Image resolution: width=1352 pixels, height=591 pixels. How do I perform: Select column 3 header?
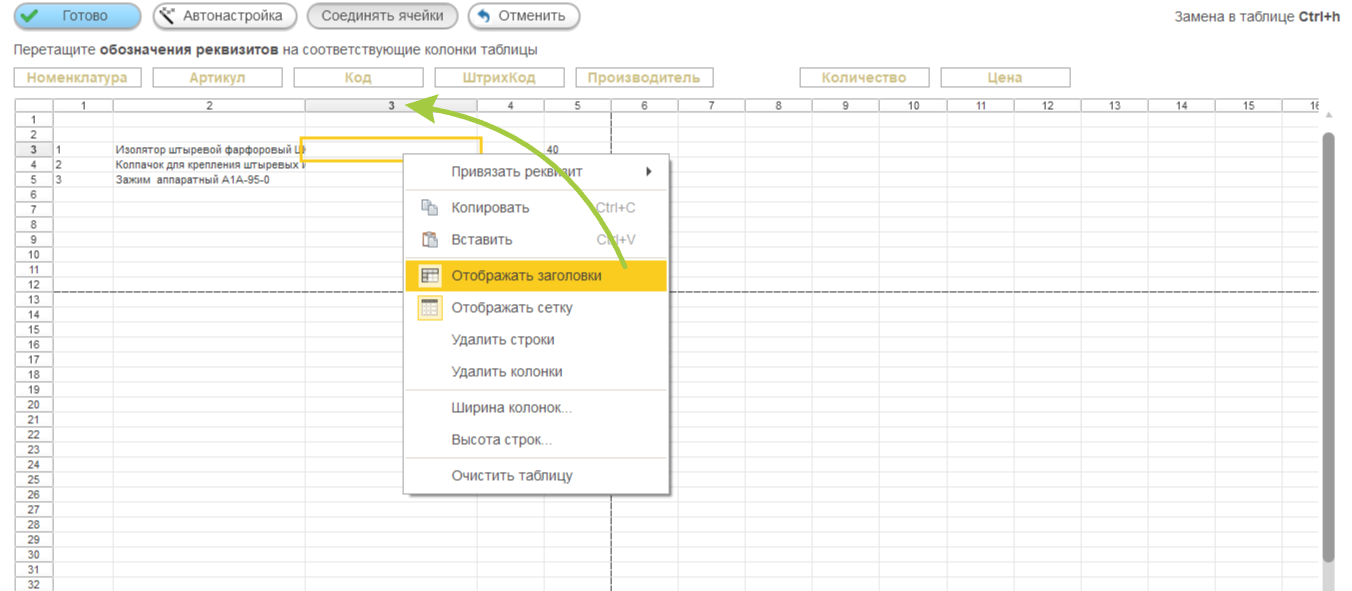391,105
